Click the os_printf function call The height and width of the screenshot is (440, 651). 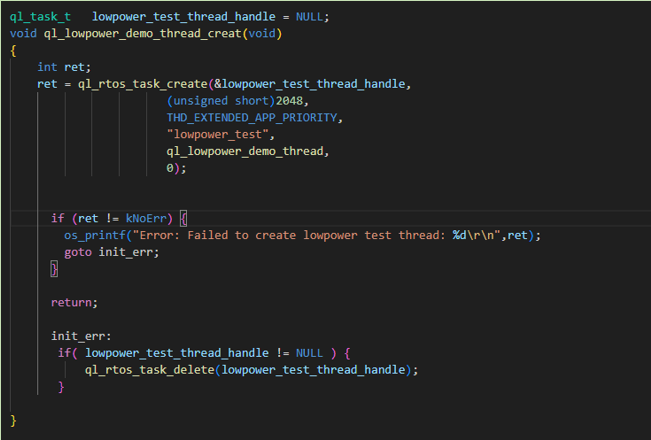coord(97,234)
